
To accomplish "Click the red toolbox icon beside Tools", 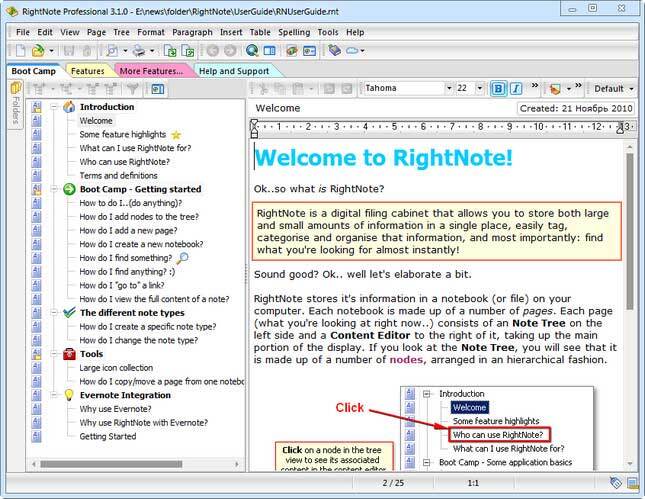I will point(69,354).
